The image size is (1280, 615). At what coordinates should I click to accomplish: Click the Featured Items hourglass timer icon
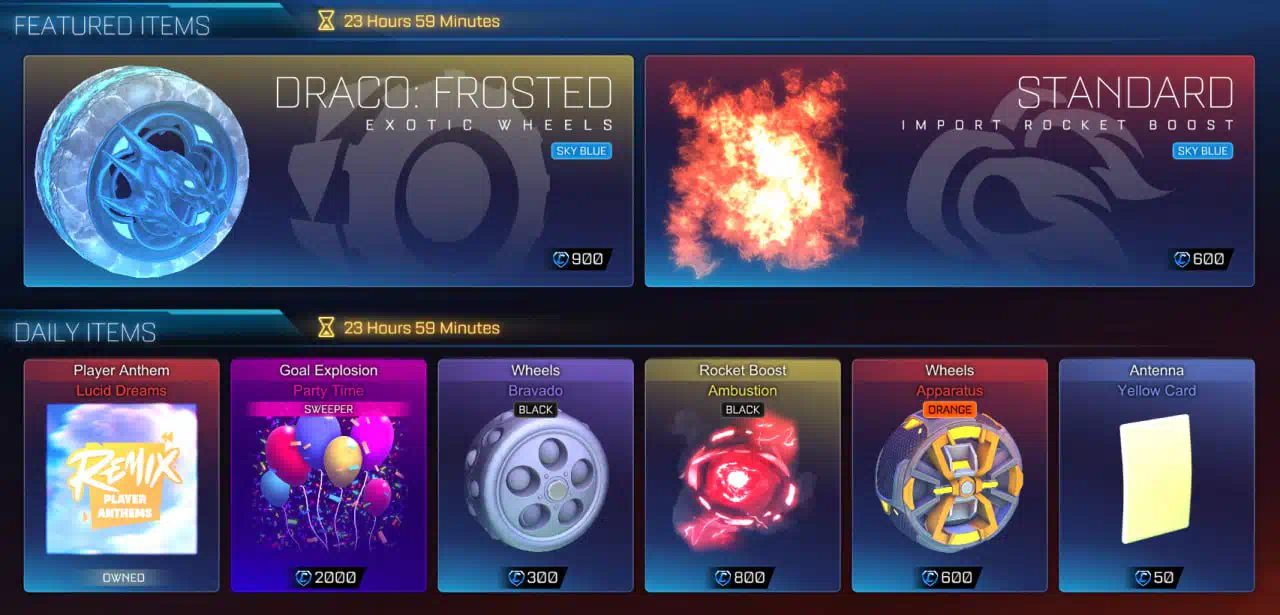[326, 20]
